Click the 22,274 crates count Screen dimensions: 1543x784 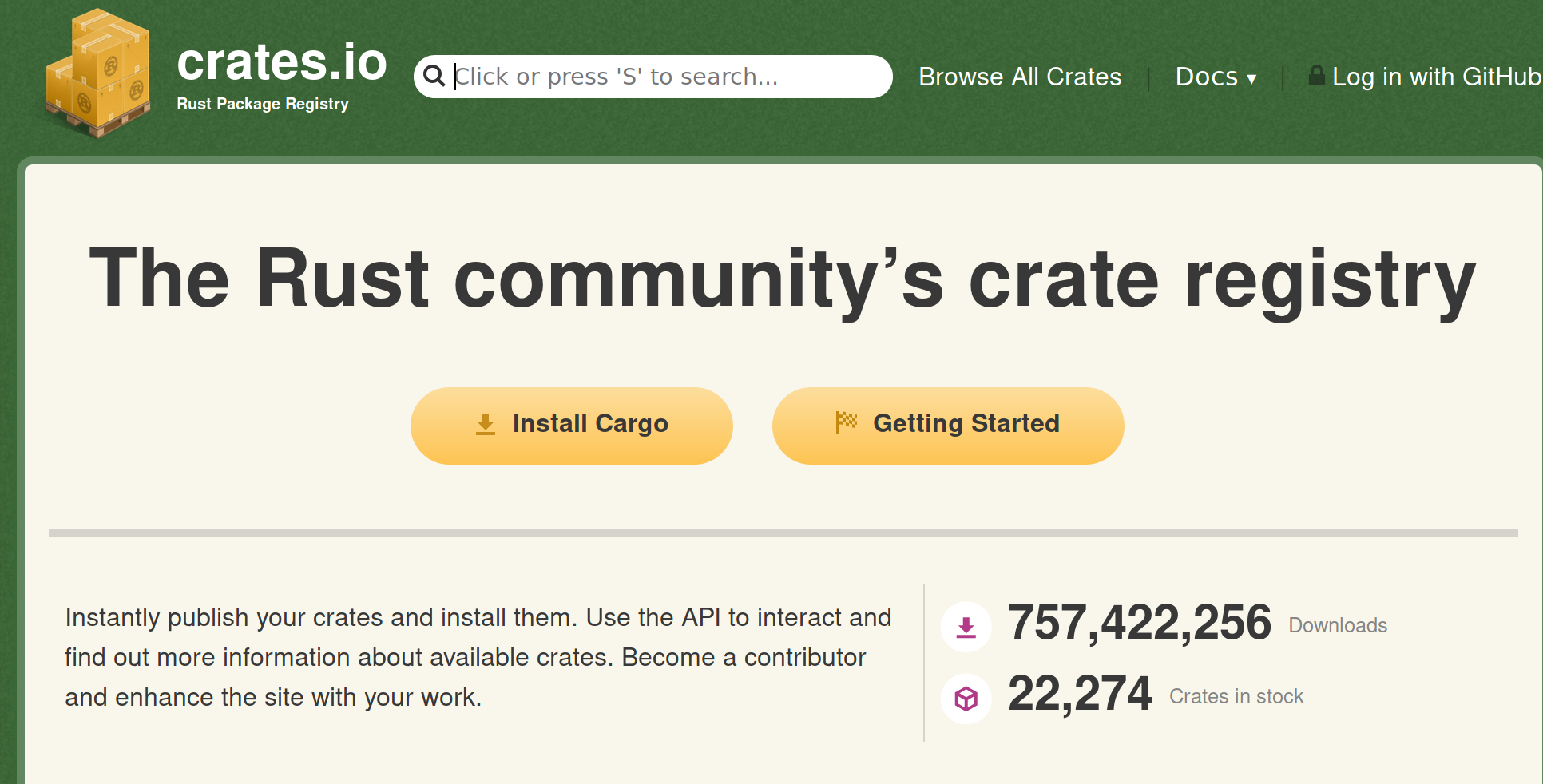pyautogui.click(x=1080, y=694)
